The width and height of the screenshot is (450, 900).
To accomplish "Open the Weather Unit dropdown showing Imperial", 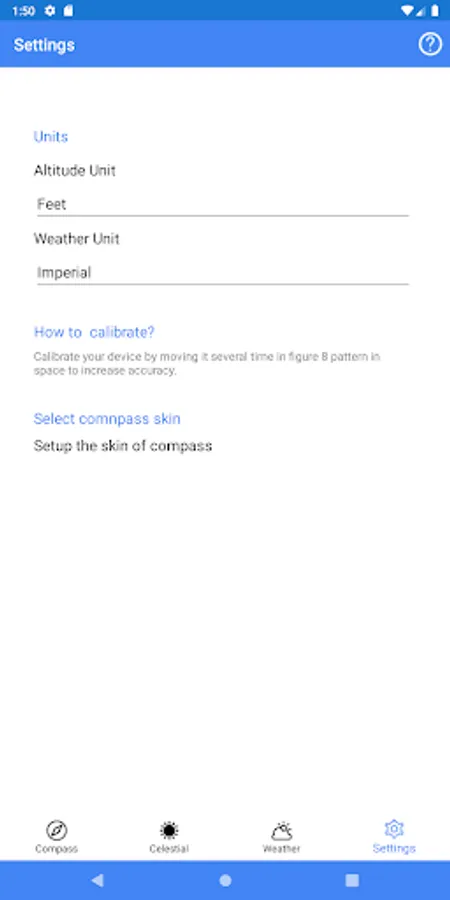I will [223, 273].
